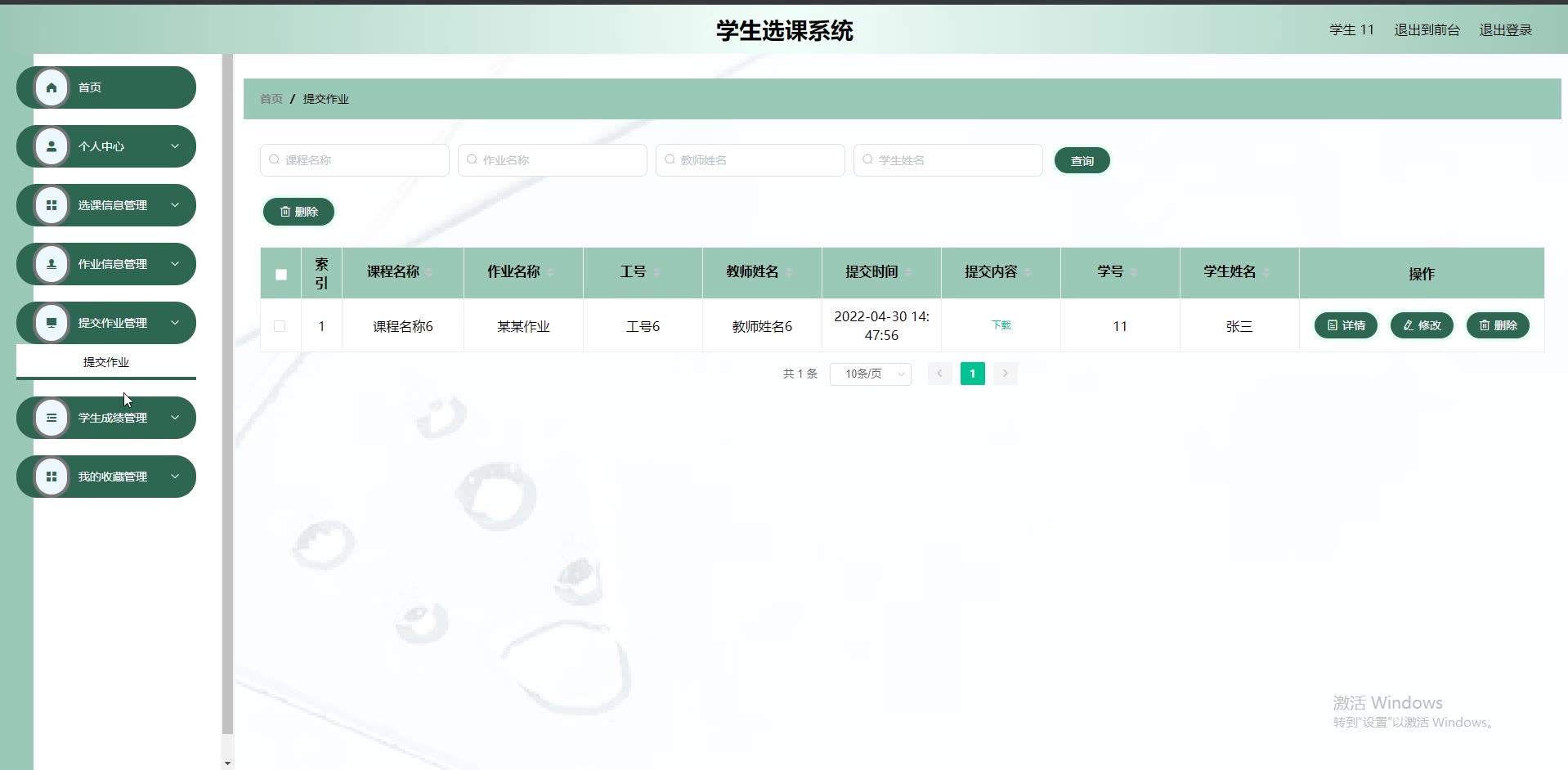Click the 2022-04-30 14:47:56 timestamp cell
The height and width of the screenshot is (770, 1568).
(881, 325)
